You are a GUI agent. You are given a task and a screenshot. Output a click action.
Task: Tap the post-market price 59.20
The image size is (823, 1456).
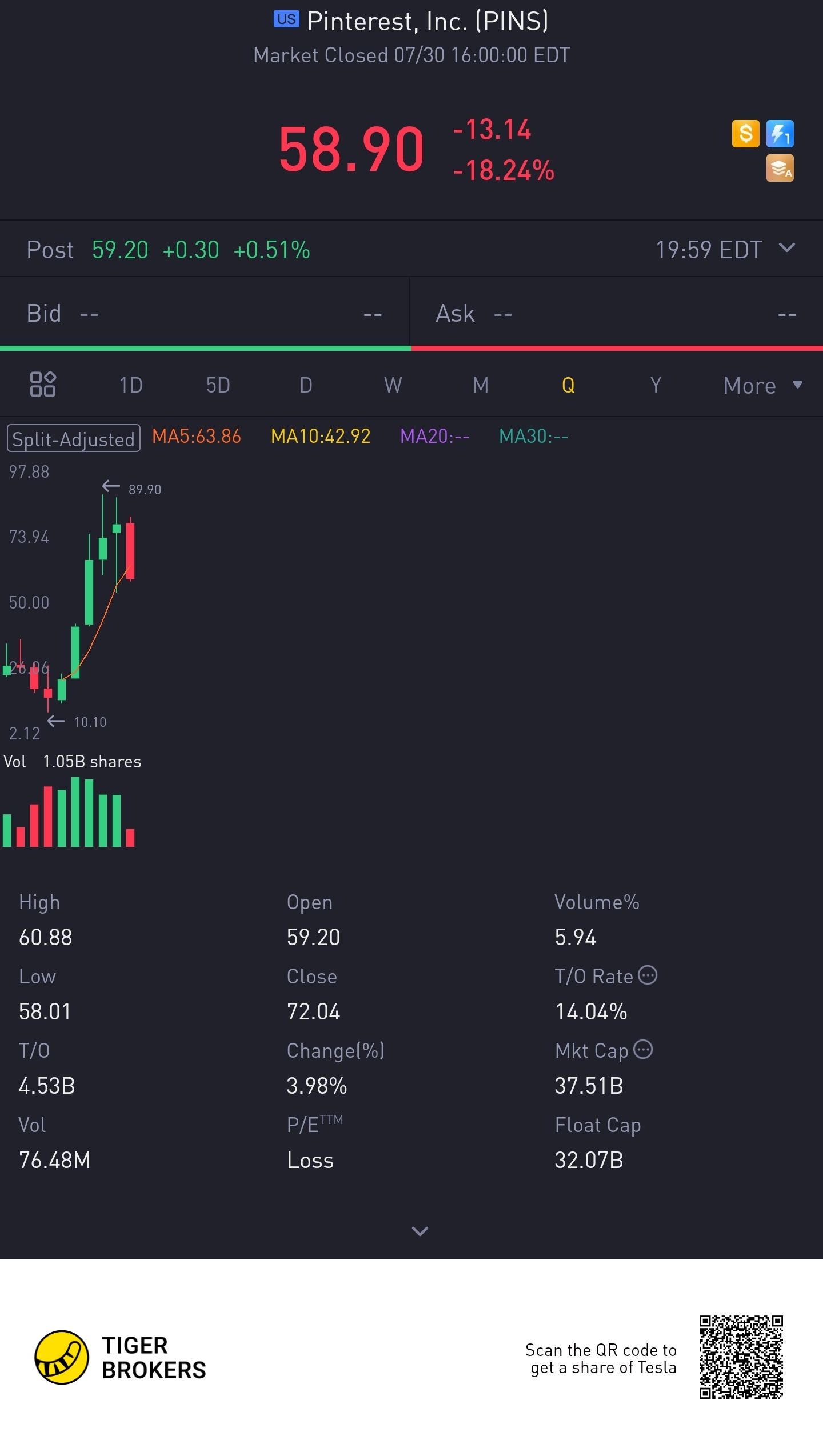(120, 250)
